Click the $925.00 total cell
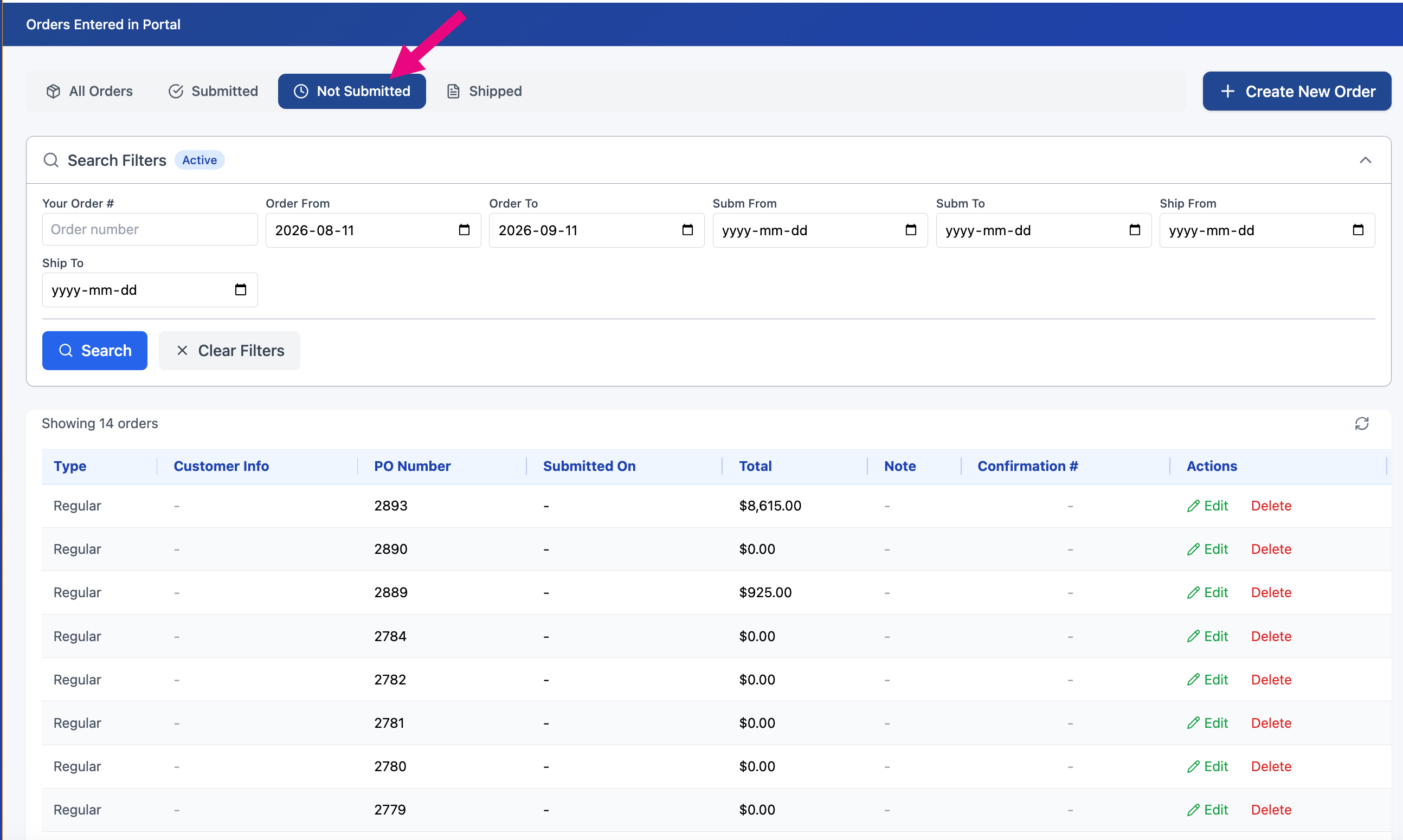 click(765, 592)
